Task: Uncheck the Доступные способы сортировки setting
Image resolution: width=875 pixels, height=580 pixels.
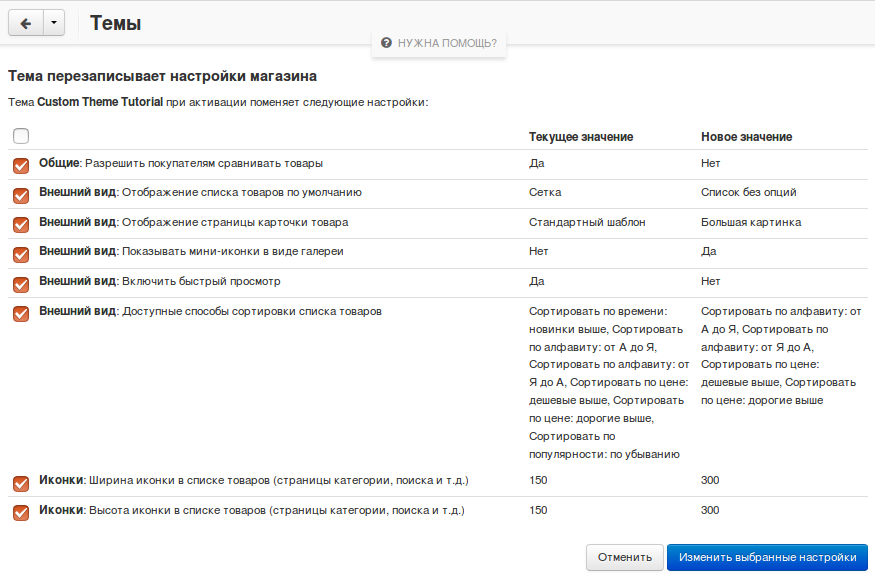Action: pyautogui.click(x=20, y=311)
